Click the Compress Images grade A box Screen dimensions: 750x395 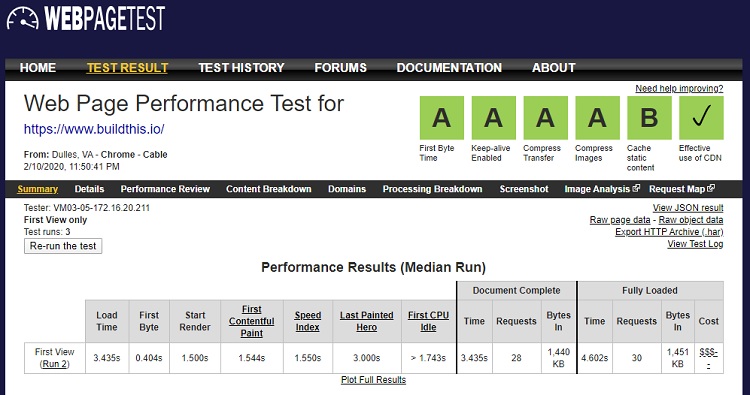point(597,118)
